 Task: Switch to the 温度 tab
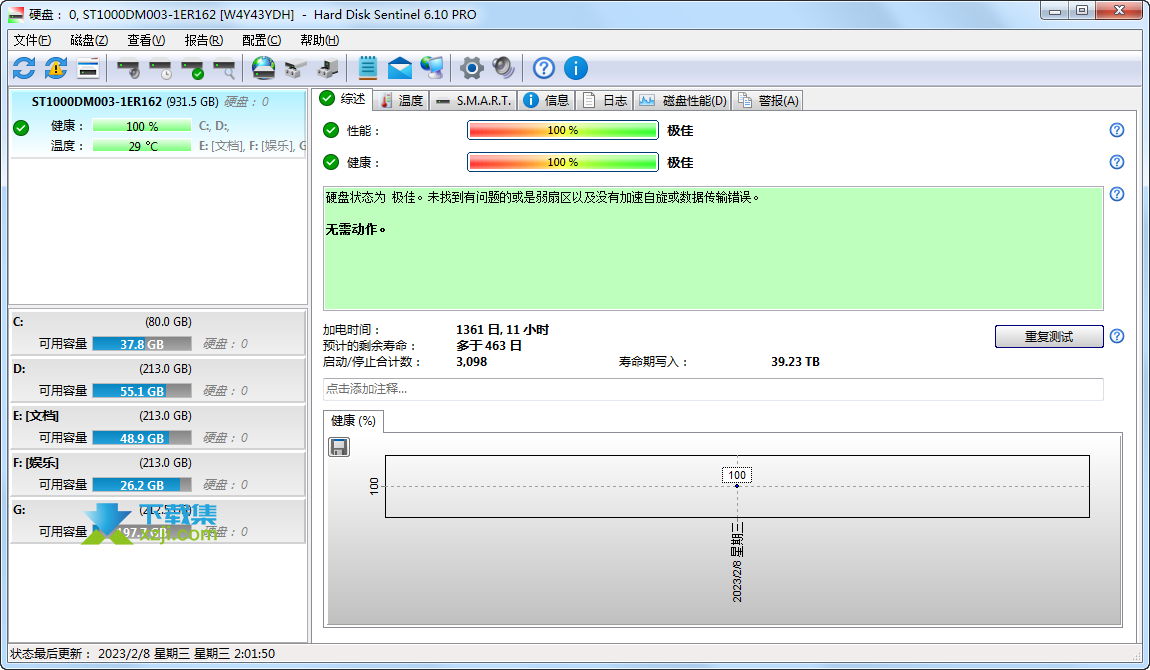pyautogui.click(x=401, y=100)
